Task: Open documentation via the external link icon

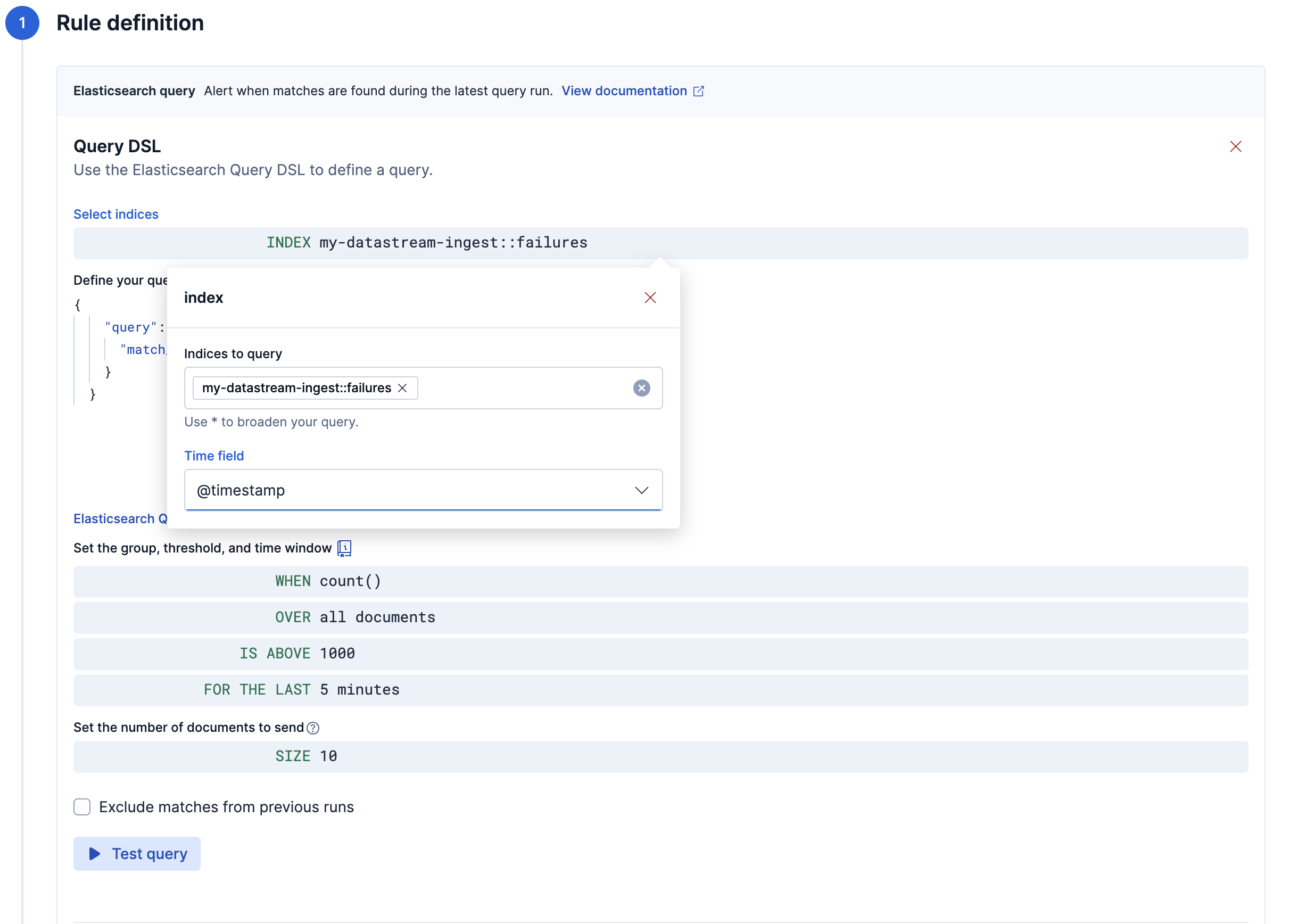Action: coord(698,91)
